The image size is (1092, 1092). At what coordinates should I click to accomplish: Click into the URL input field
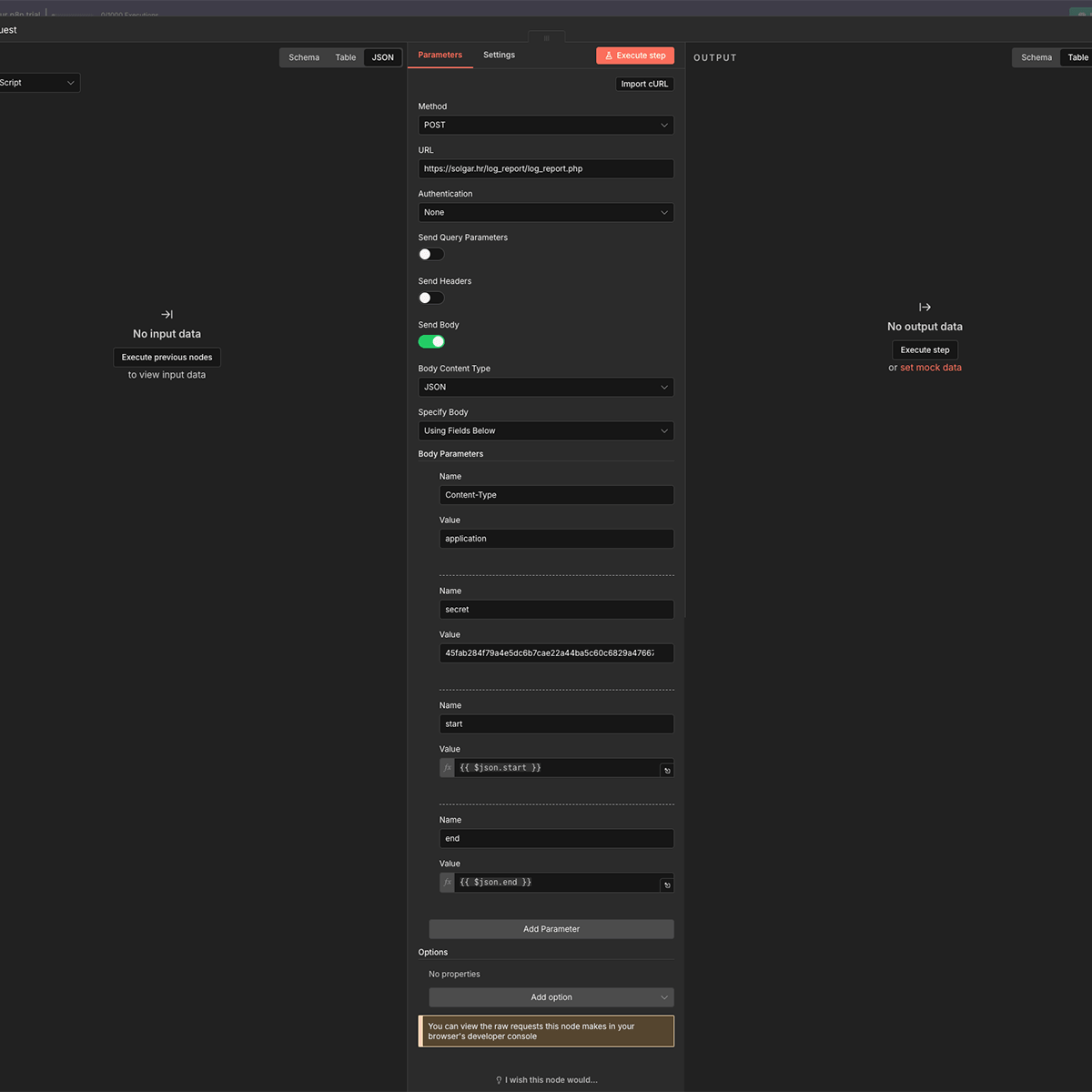tap(546, 169)
